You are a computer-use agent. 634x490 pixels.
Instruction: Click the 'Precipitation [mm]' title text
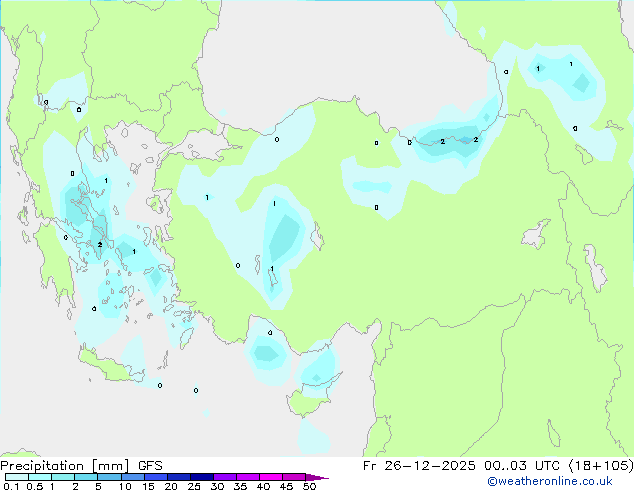64,466
